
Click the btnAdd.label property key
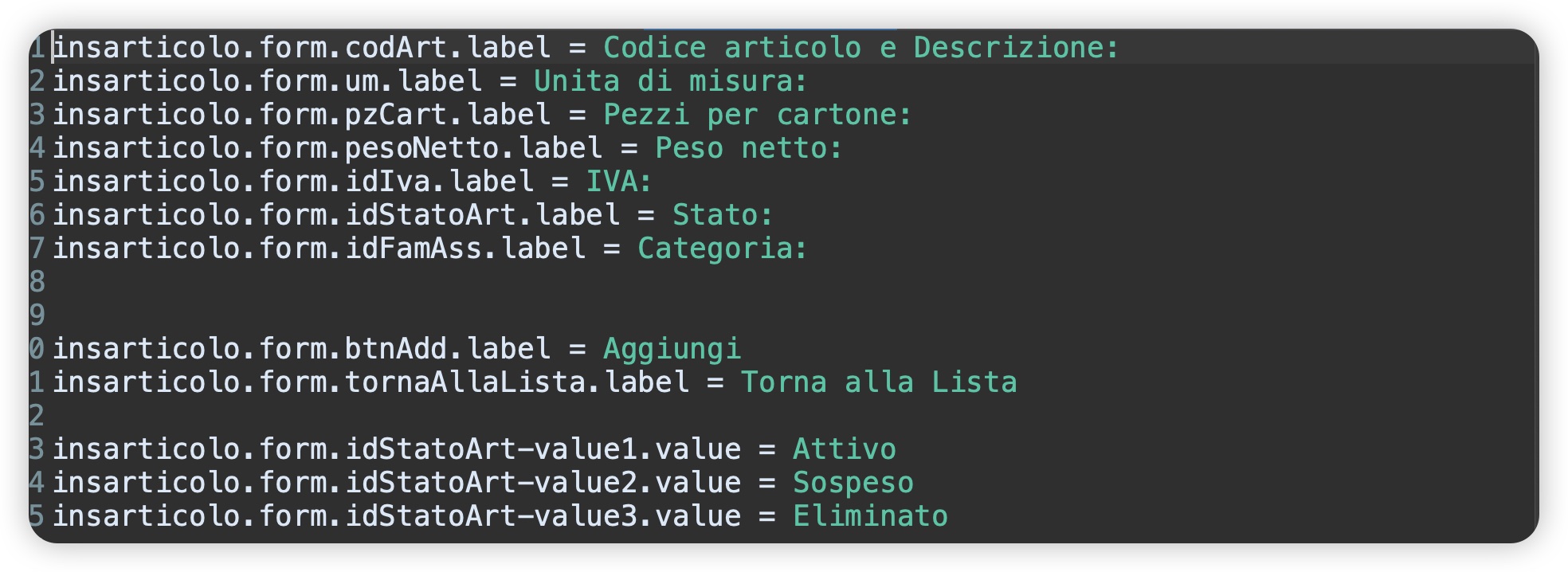pyautogui.click(x=302, y=349)
